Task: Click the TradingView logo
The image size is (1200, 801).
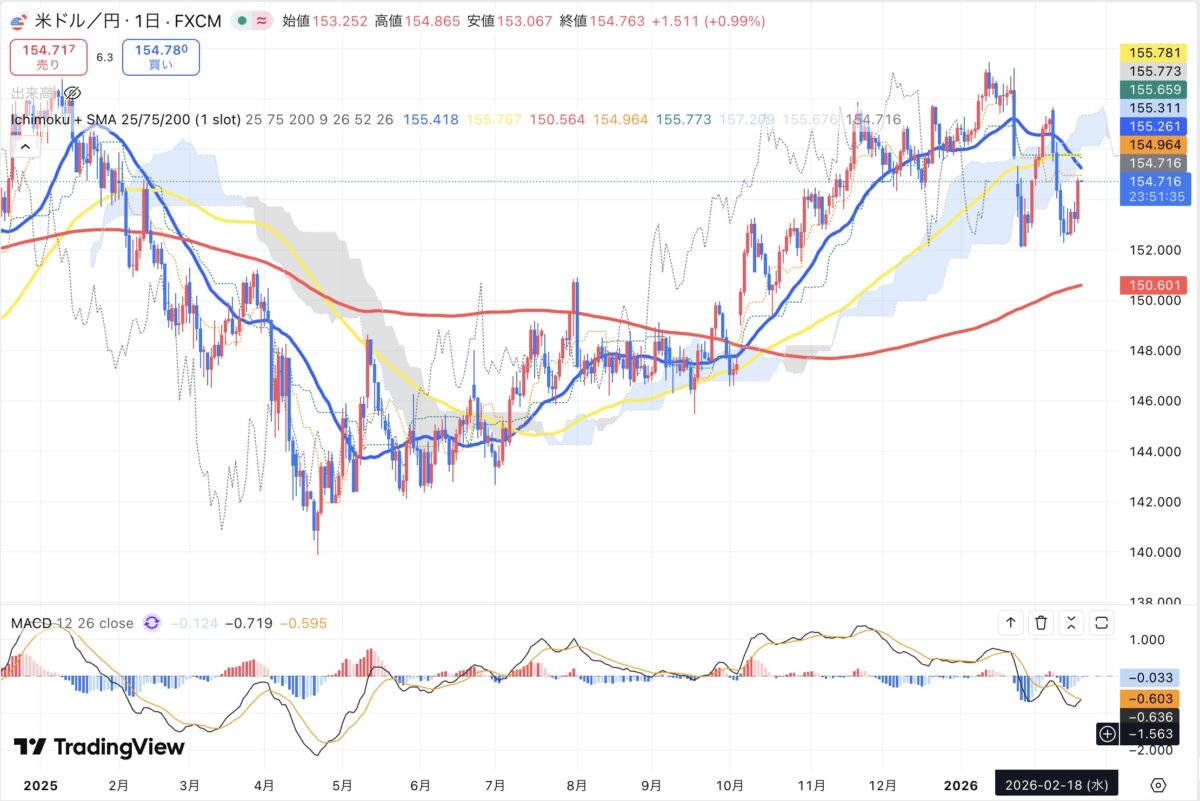Action: point(99,747)
